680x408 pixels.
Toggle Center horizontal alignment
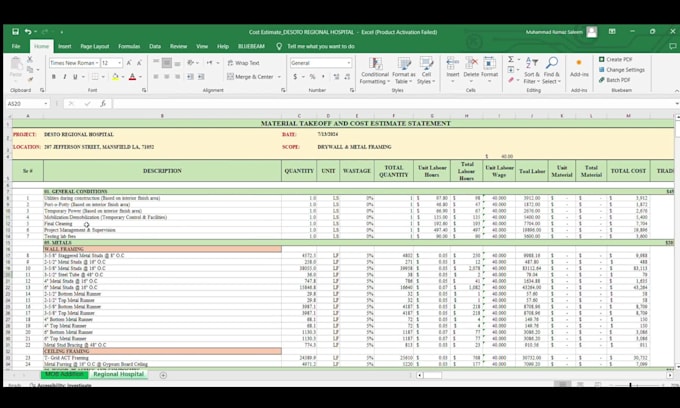[167, 77]
